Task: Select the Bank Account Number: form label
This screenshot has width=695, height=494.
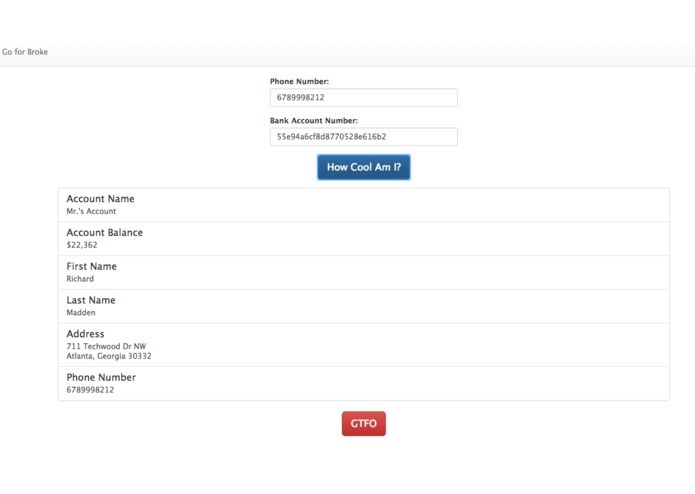Action: (x=314, y=121)
